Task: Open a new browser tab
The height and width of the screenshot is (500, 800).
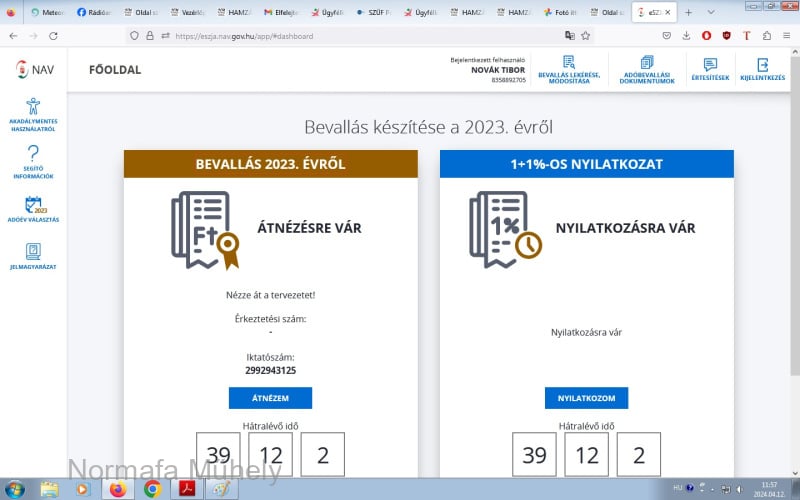Action: pos(688,12)
